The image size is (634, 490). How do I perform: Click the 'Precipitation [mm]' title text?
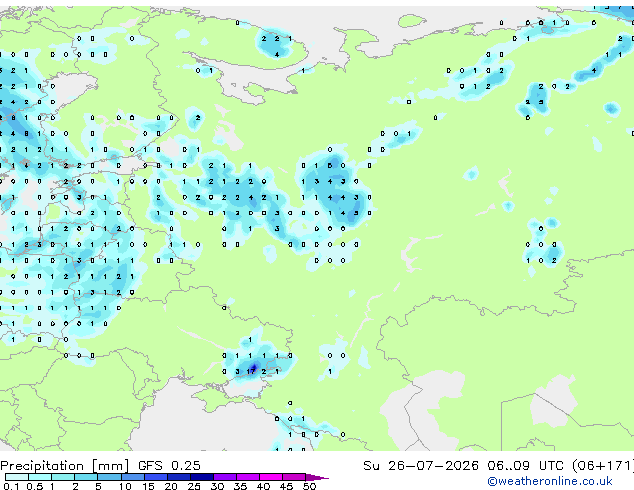(x=65, y=466)
